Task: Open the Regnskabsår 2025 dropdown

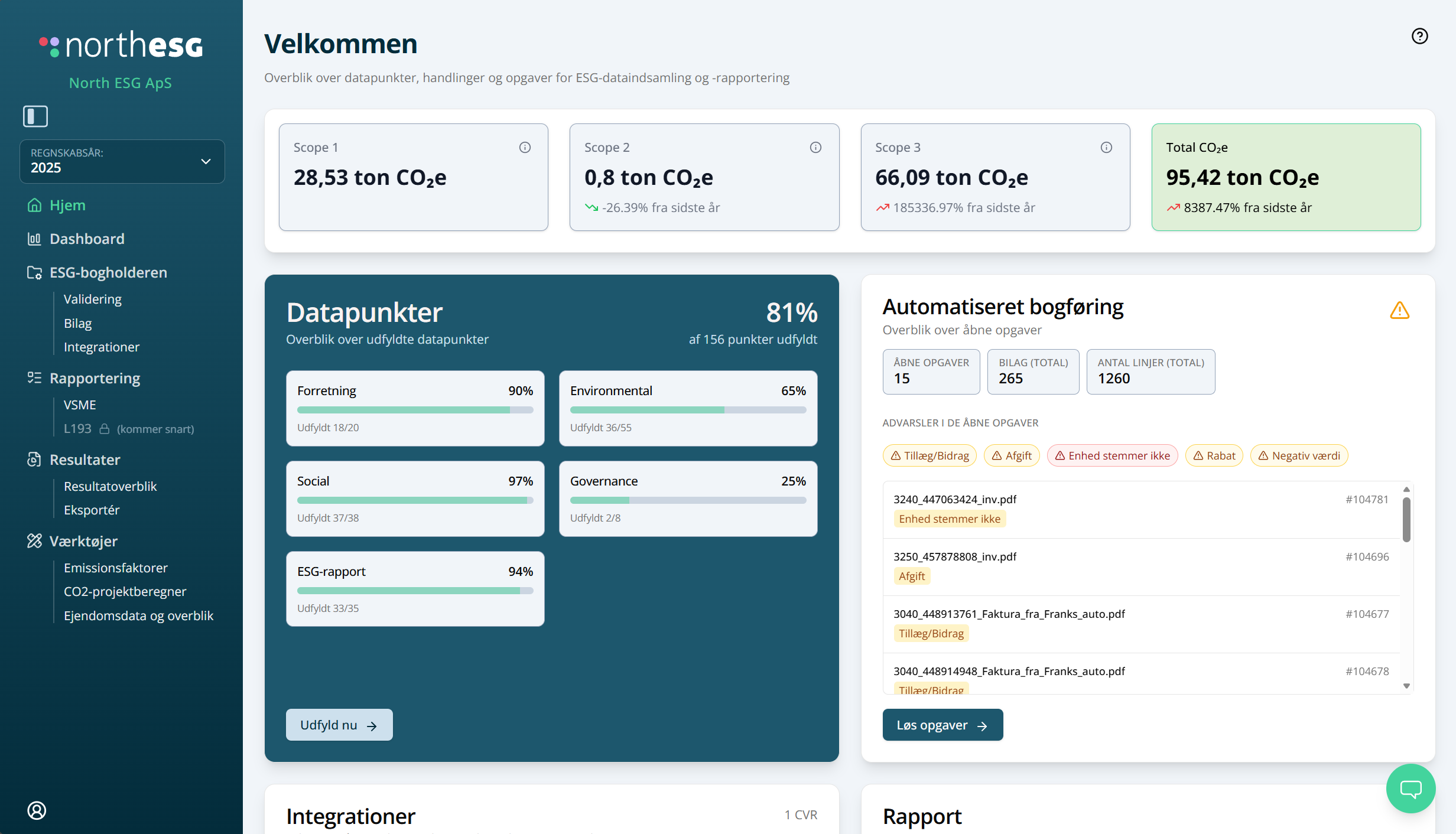Action: (122, 161)
